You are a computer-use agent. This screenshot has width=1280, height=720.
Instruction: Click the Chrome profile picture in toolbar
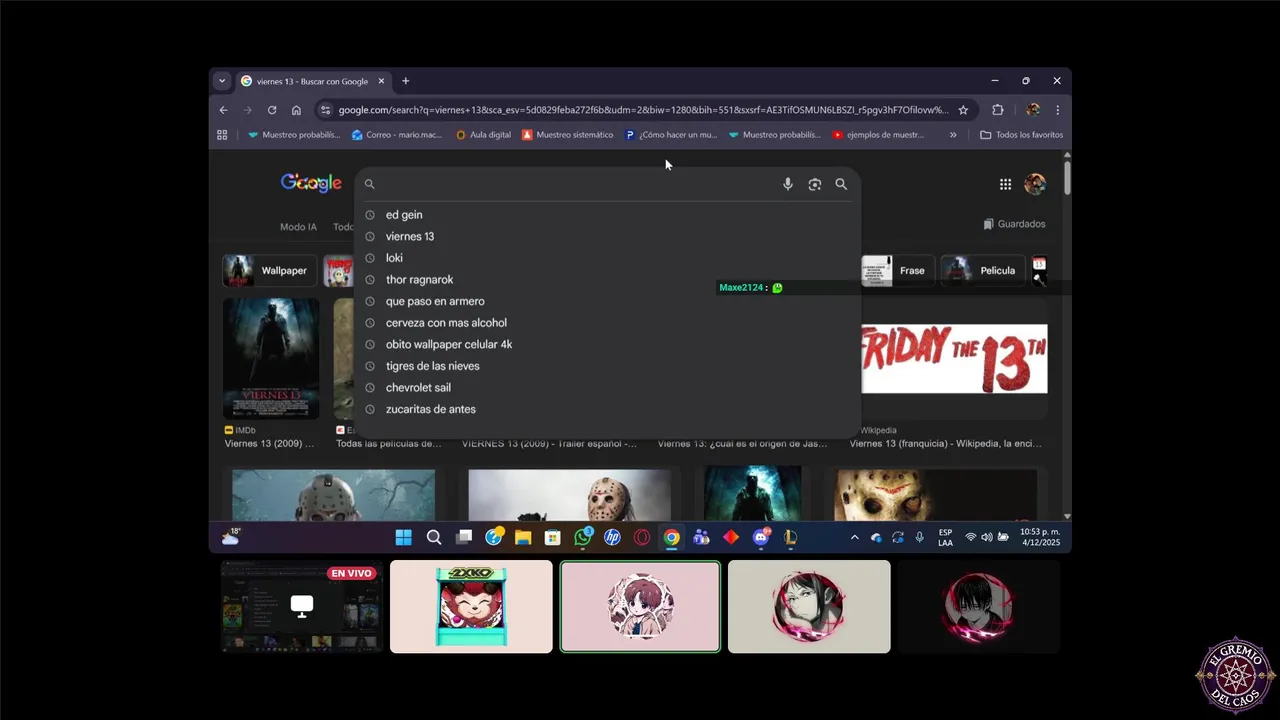coord(1032,110)
